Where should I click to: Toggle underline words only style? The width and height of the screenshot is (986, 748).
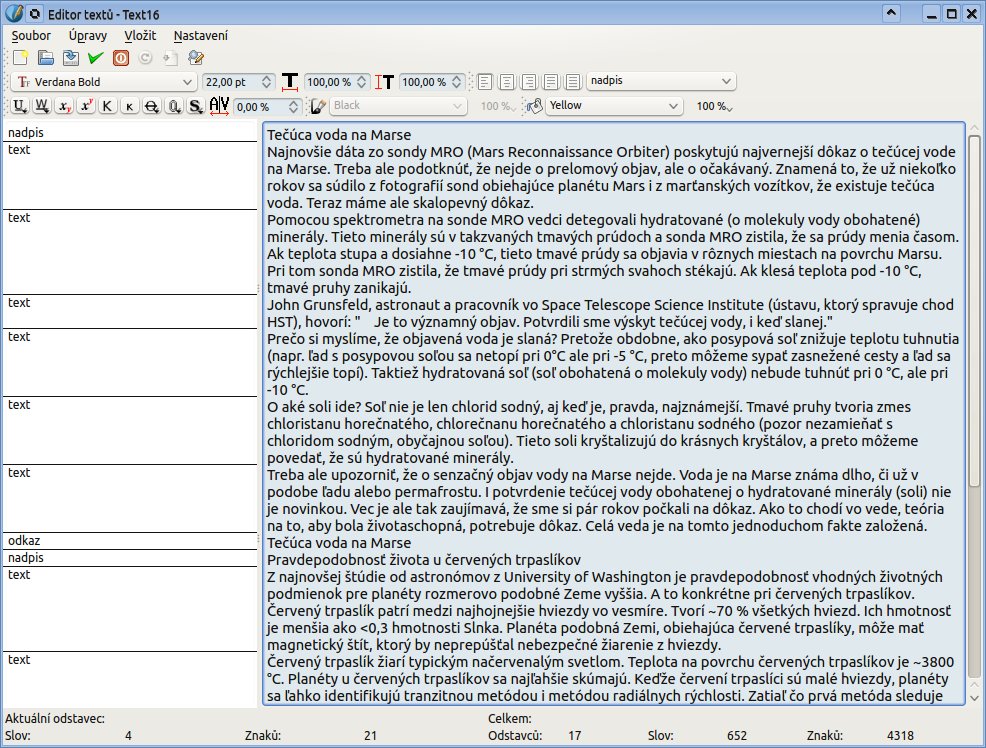coord(42,106)
